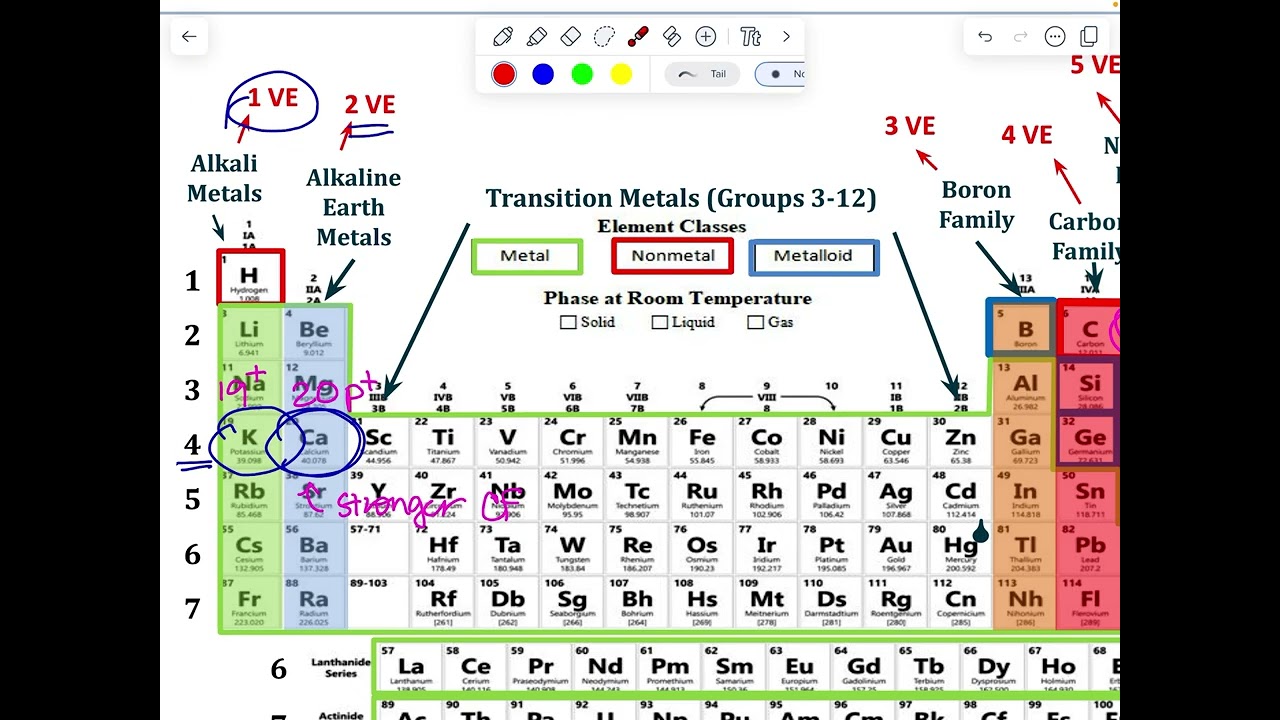The height and width of the screenshot is (720, 1280).
Task: Click the Element Classes heading
Action: pos(672,226)
